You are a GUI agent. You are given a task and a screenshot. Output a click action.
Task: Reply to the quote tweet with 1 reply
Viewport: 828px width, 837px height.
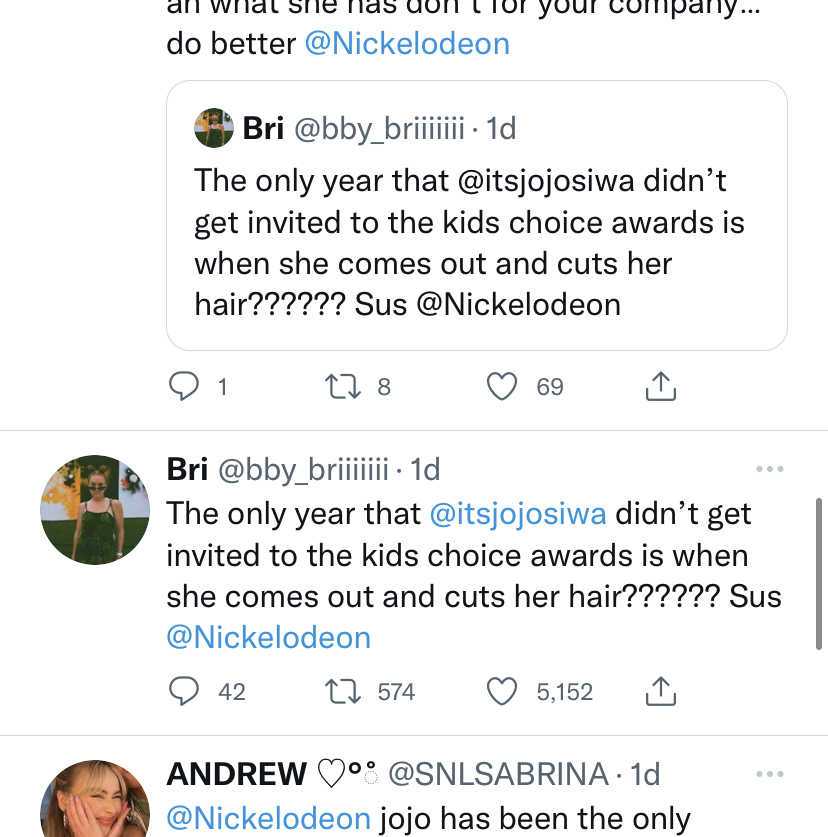click(183, 386)
